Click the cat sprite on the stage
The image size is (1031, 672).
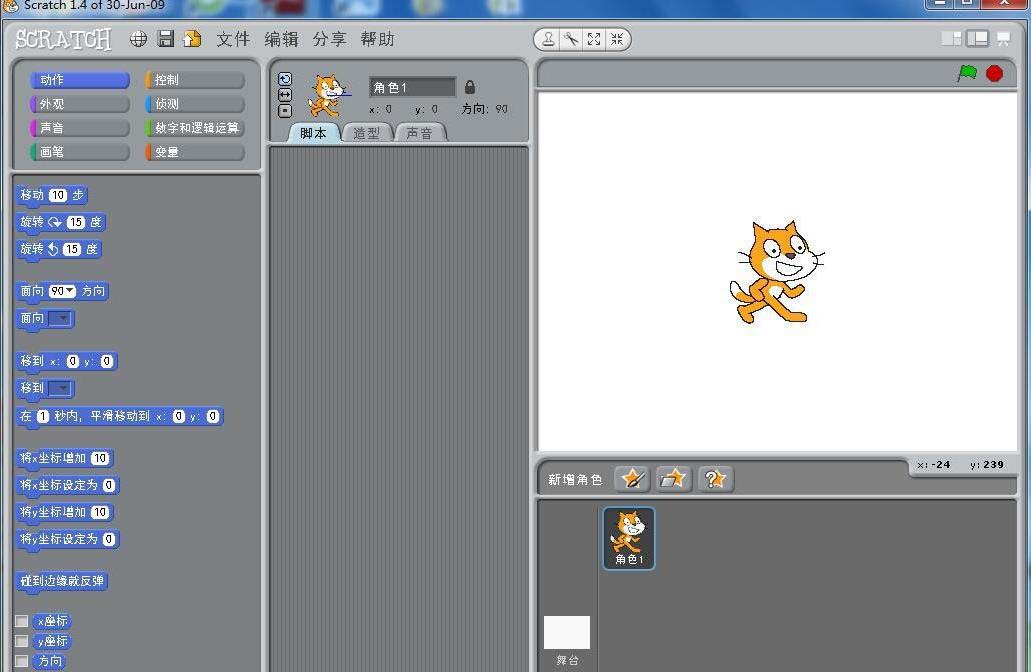pyautogui.click(x=776, y=273)
